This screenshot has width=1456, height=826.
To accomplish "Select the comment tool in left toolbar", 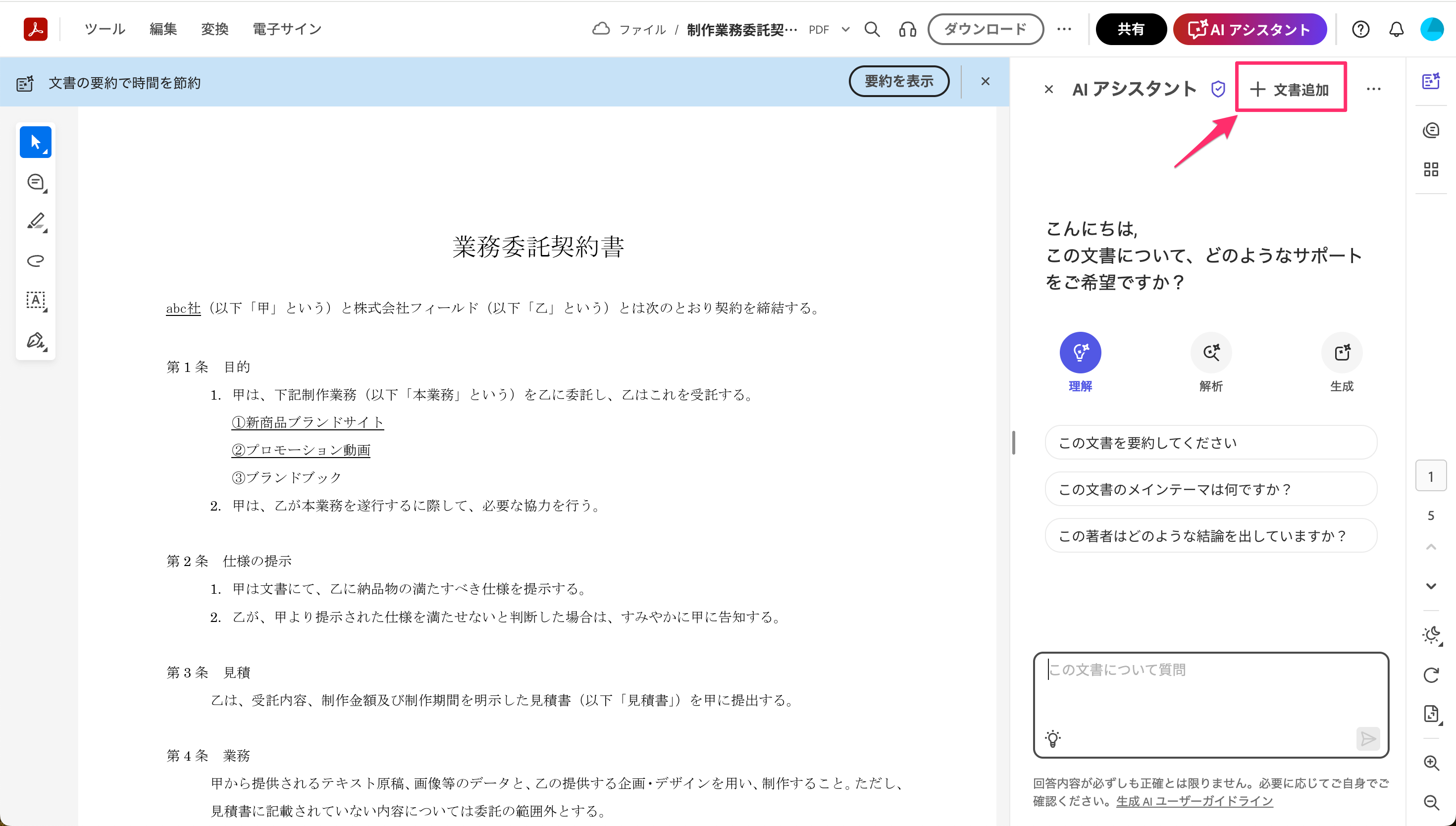I will click(36, 182).
